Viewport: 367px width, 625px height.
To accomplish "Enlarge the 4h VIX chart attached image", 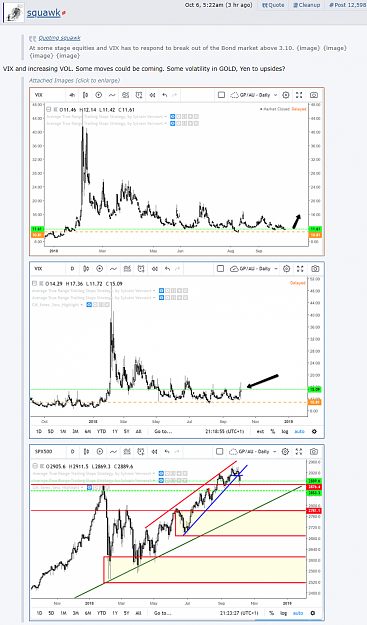I will pyautogui.click(x=177, y=171).
